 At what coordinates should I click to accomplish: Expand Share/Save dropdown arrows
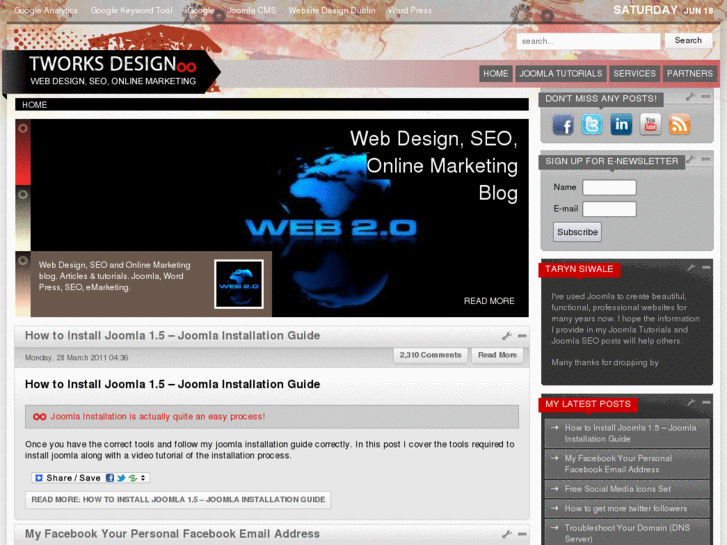[x=143, y=478]
